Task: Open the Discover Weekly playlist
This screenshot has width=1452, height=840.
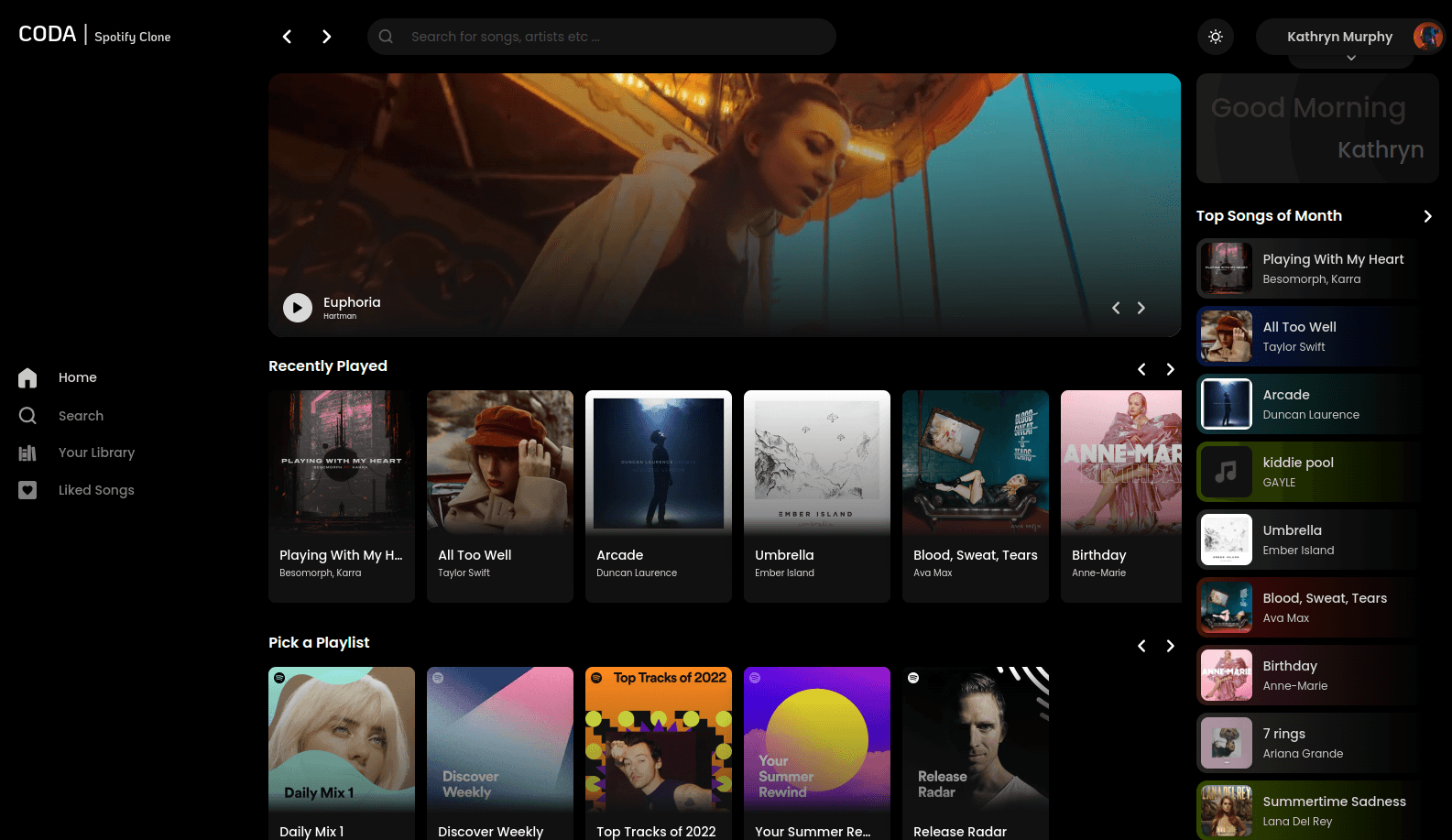Action: click(x=500, y=753)
